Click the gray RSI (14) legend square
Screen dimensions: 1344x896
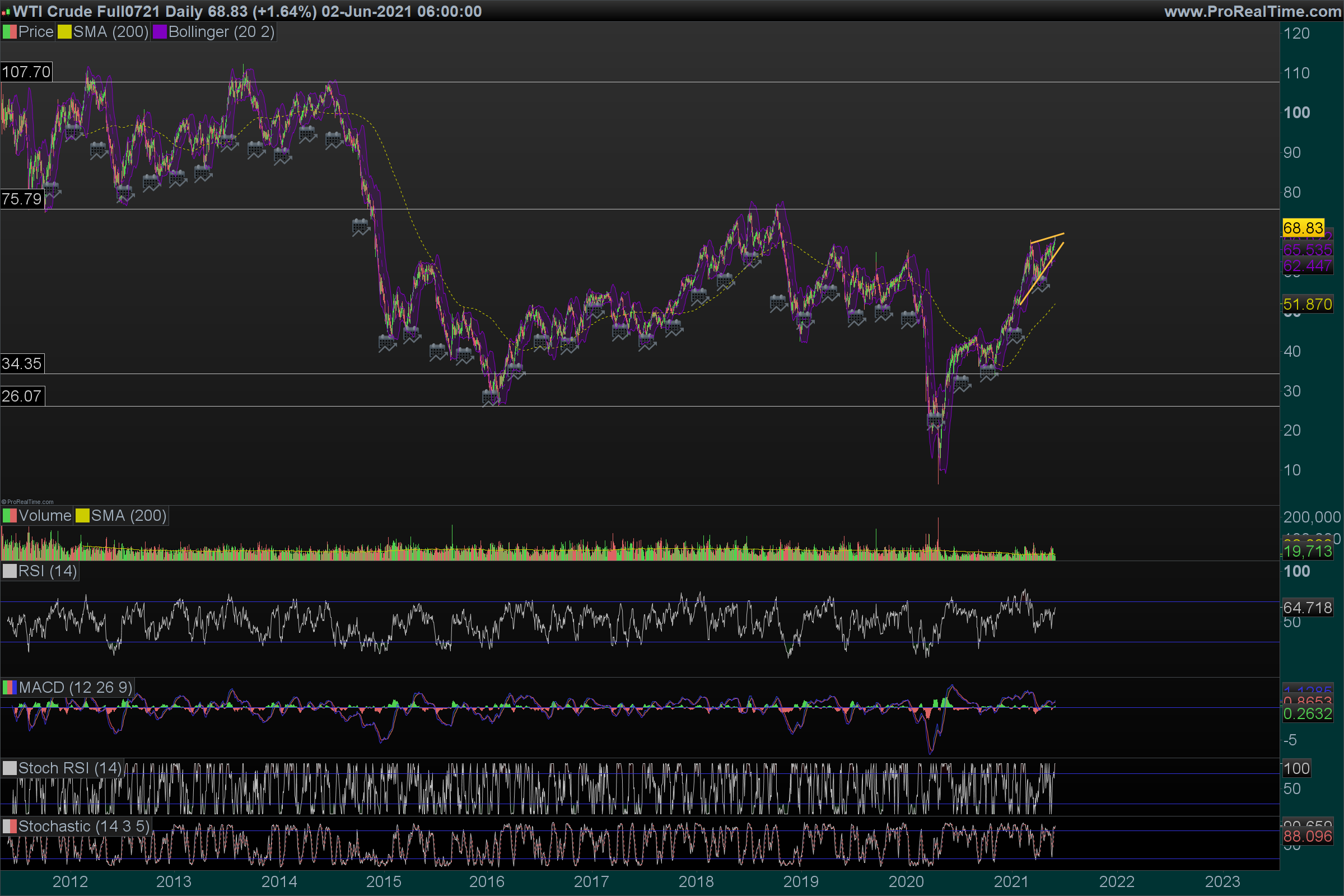10,571
